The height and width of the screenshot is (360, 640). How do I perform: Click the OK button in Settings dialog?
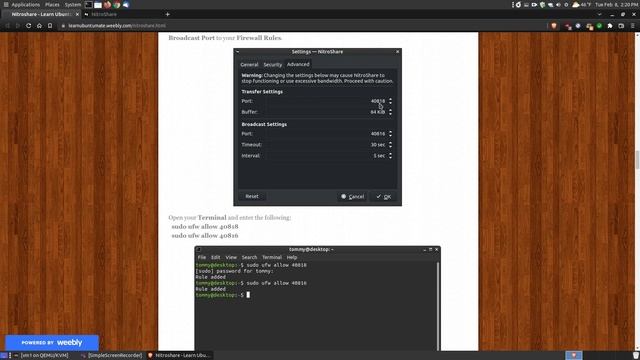point(384,197)
